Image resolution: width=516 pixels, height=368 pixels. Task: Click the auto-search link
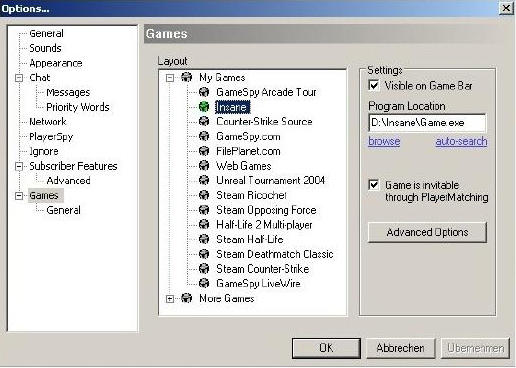(x=461, y=141)
